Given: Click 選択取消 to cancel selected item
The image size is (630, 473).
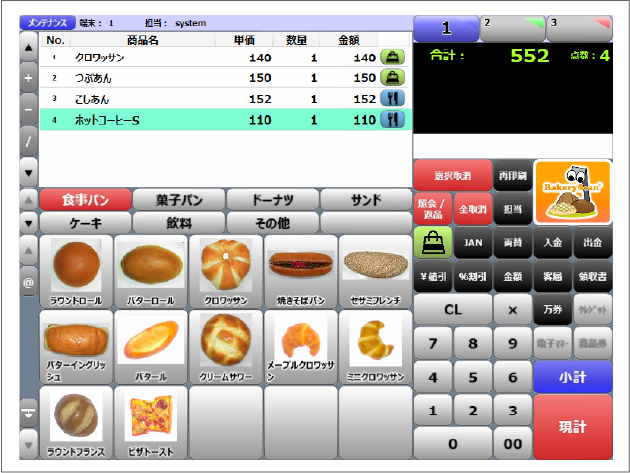Looking at the screenshot, I should click(x=453, y=175).
